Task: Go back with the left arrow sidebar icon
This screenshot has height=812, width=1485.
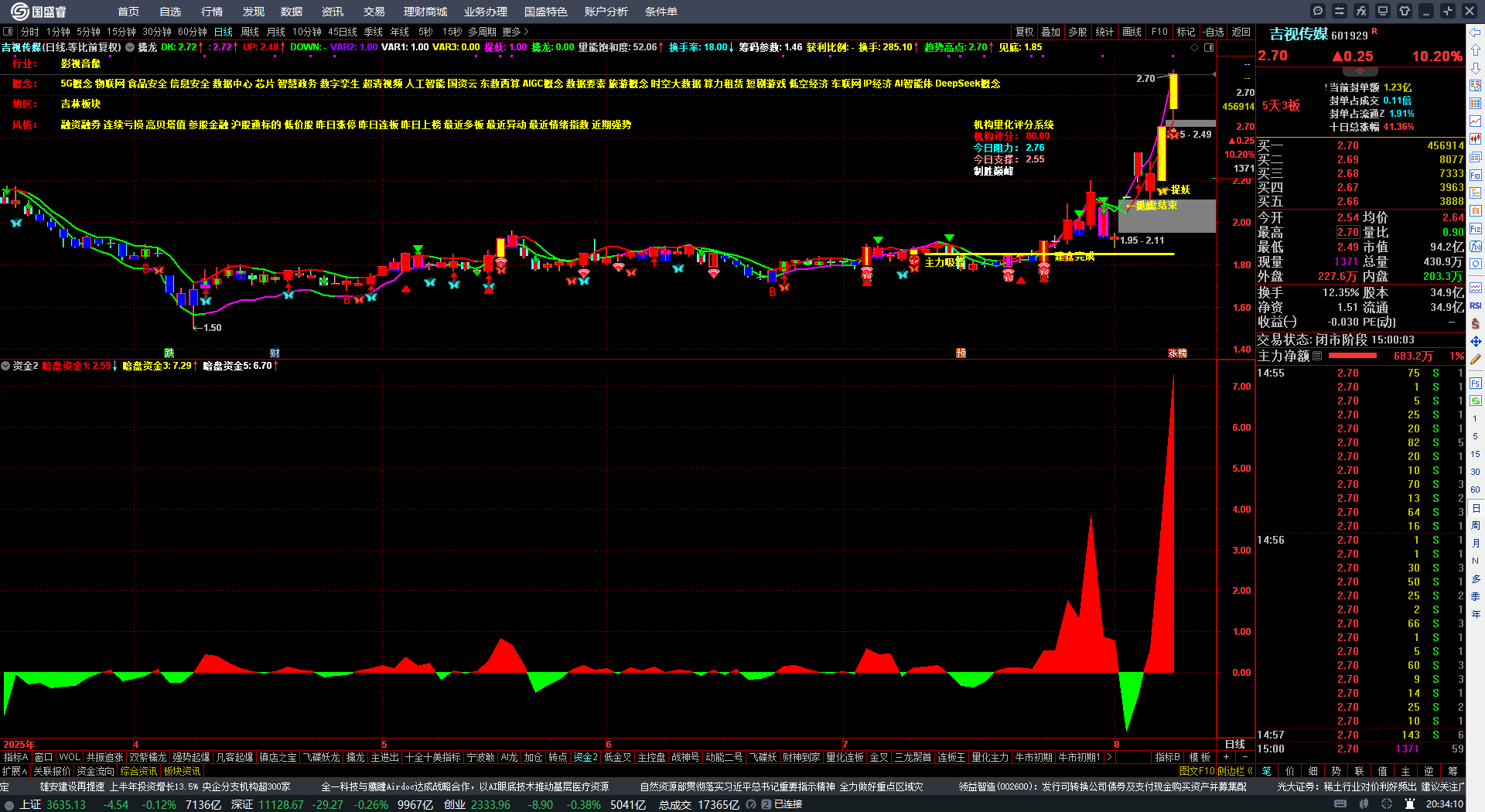Action: coord(1476,32)
